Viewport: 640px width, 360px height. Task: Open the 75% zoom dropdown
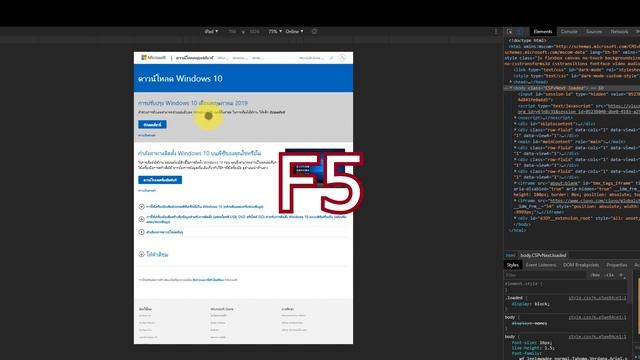click(275, 31)
